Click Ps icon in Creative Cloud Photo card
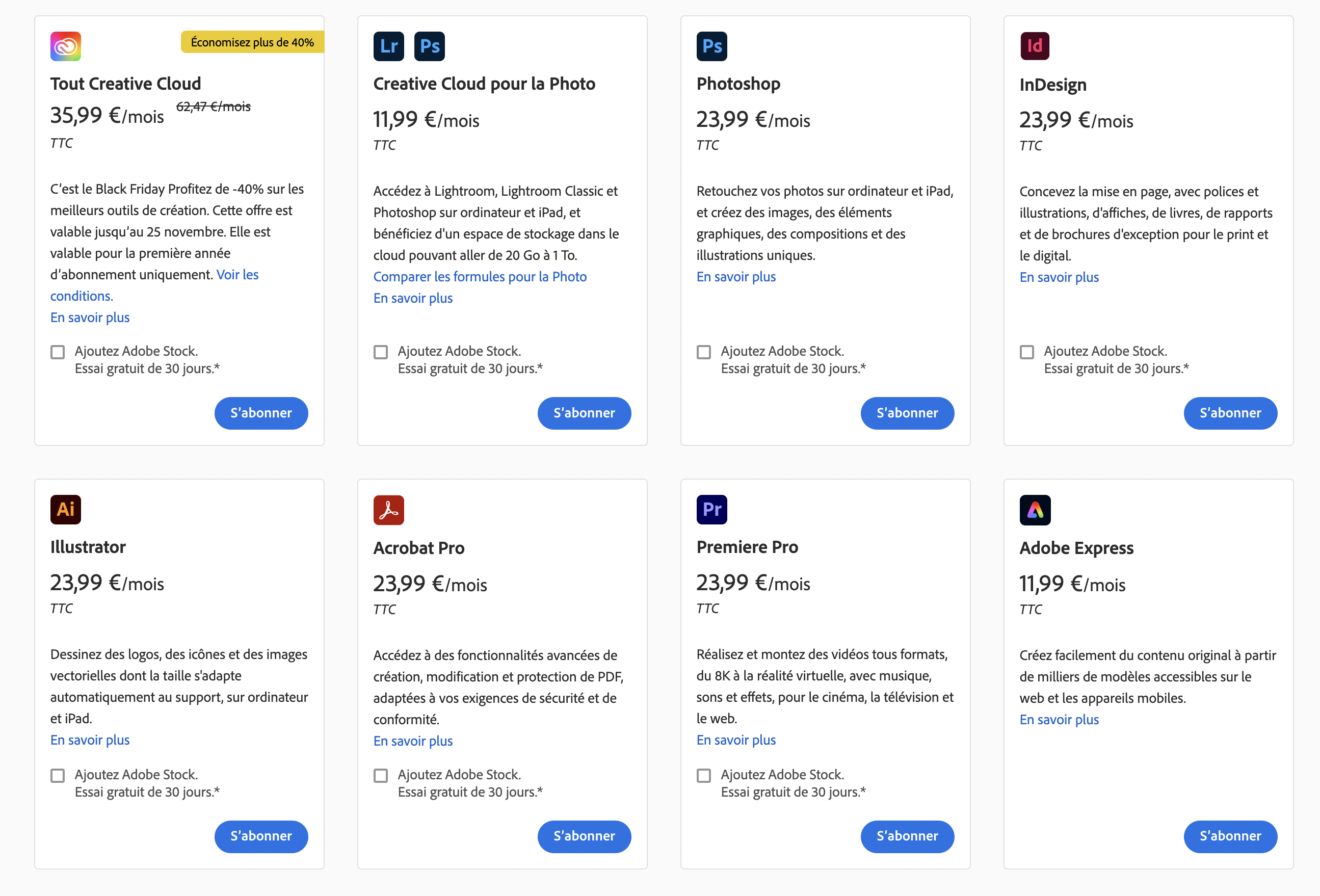 (x=430, y=46)
